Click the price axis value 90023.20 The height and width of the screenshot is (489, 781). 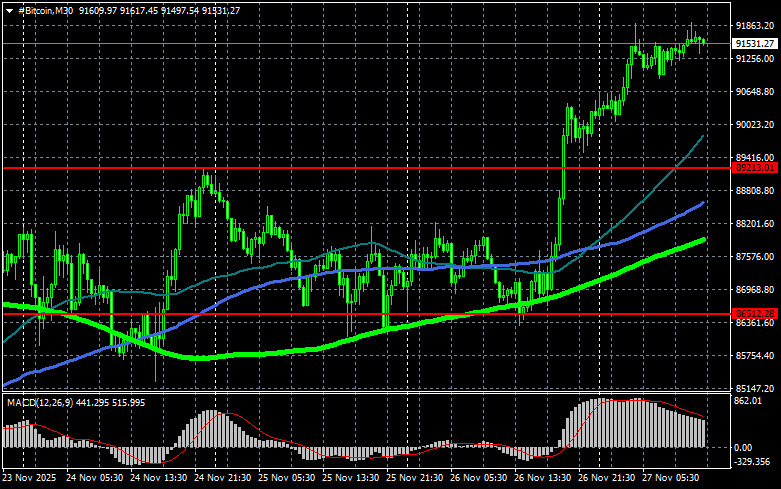pos(755,124)
